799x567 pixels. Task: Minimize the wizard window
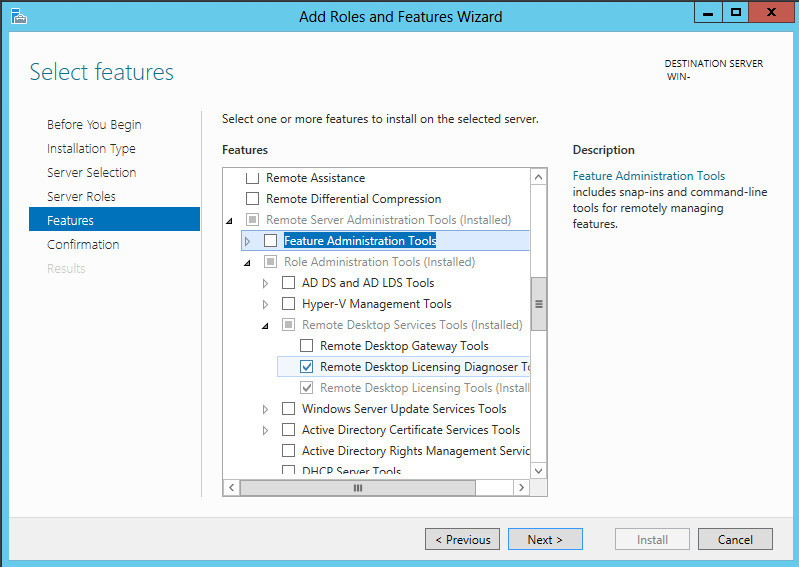pyautogui.click(x=708, y=12)
